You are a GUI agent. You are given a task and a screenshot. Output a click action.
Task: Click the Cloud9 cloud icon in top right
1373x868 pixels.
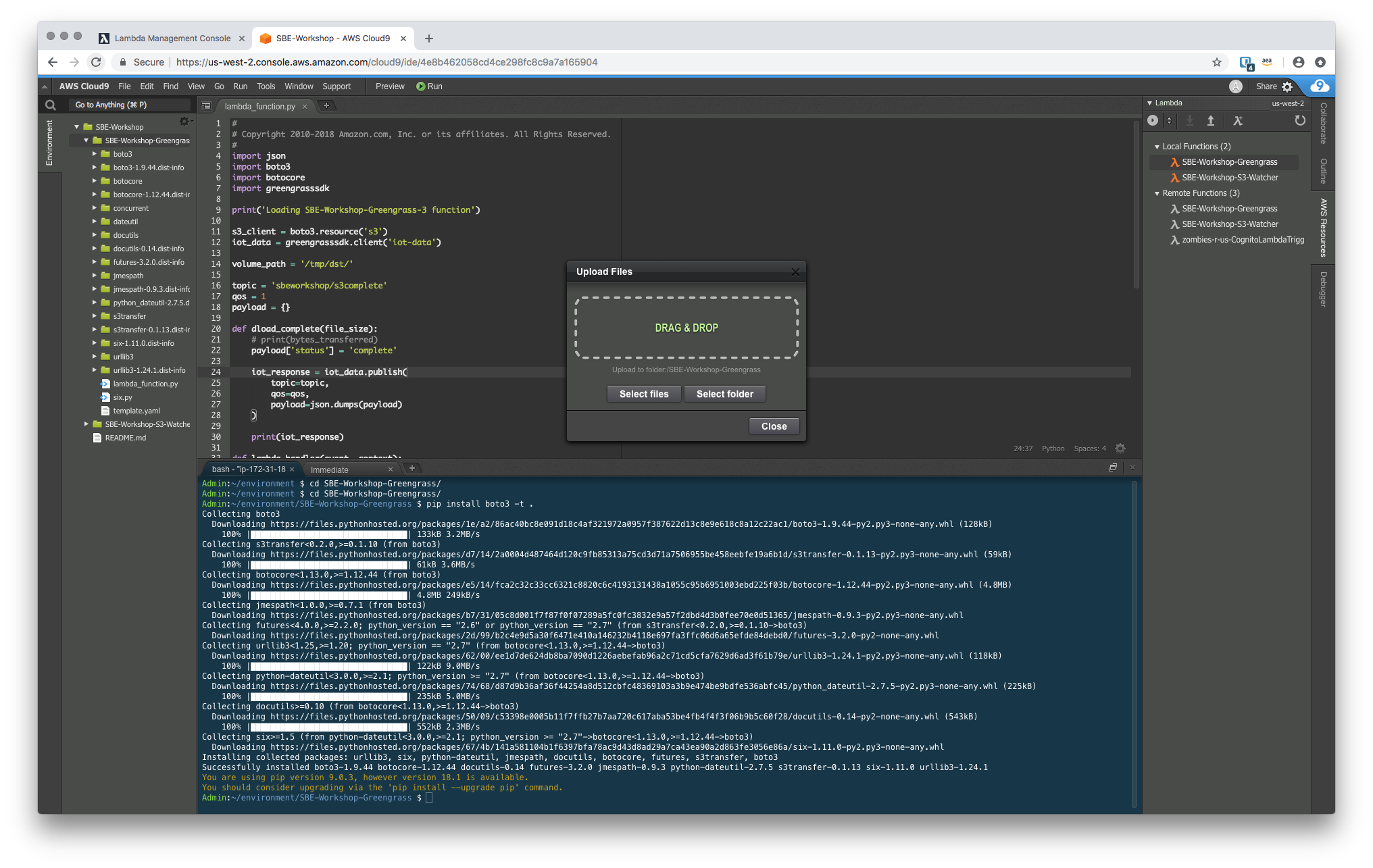1319,86
